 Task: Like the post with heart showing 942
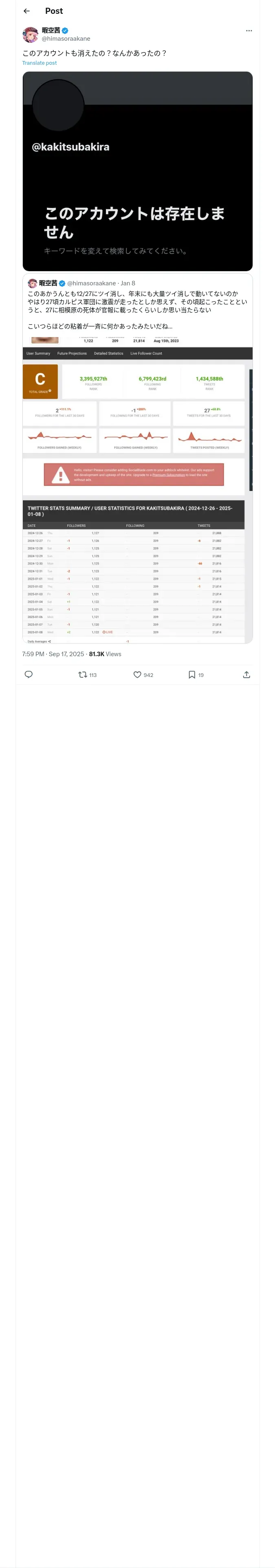[143, 675]
